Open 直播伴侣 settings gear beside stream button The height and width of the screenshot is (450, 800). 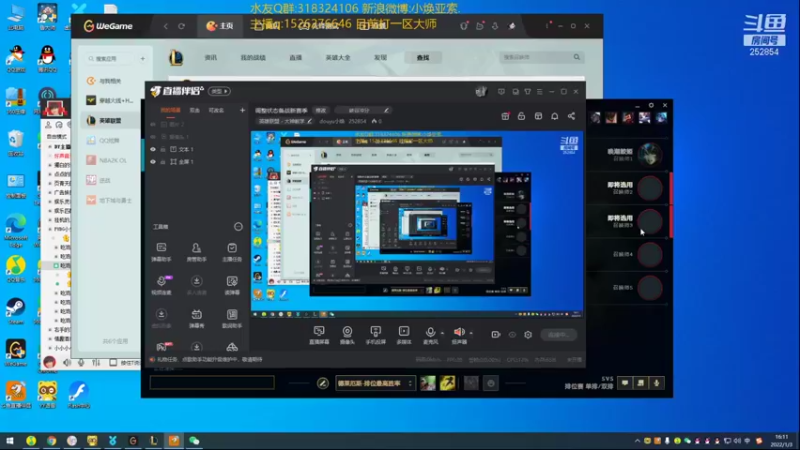(528, 335)
